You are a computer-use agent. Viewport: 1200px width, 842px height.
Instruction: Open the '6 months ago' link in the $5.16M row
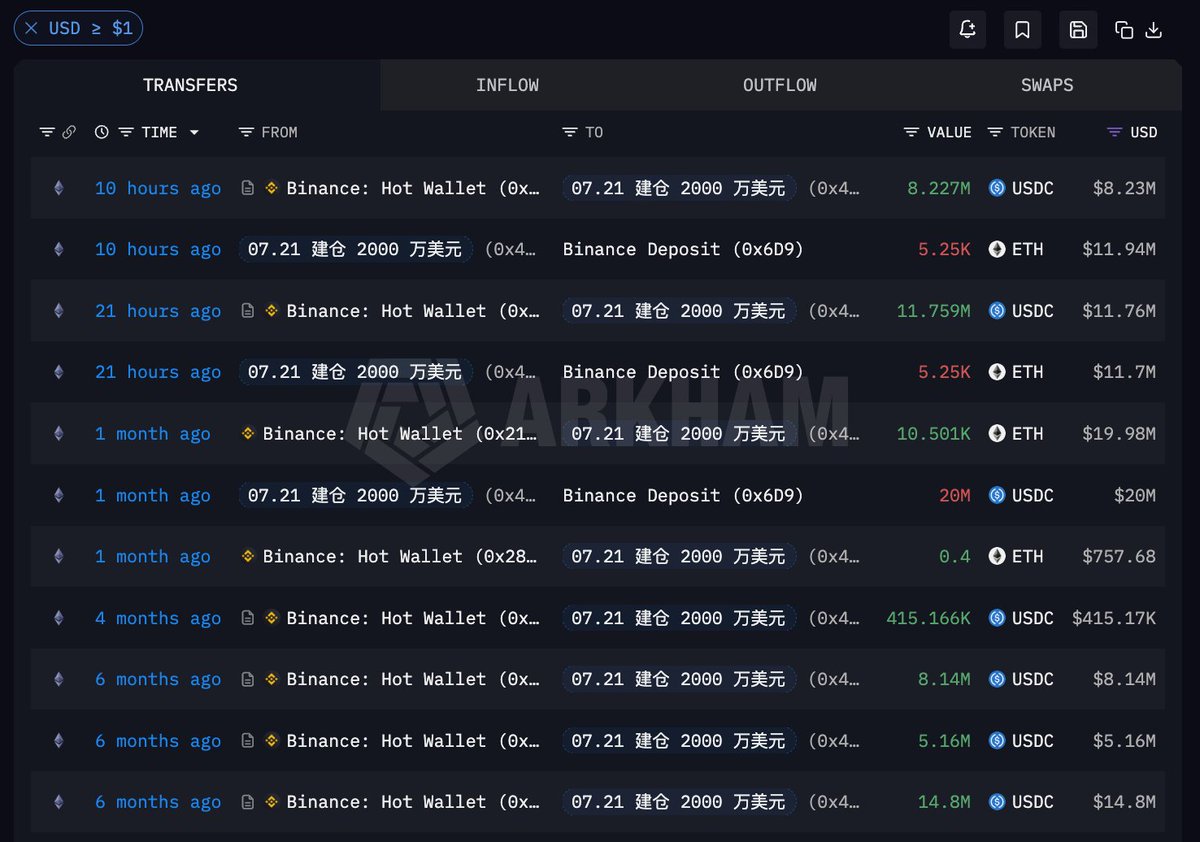(x=158, y=741)
